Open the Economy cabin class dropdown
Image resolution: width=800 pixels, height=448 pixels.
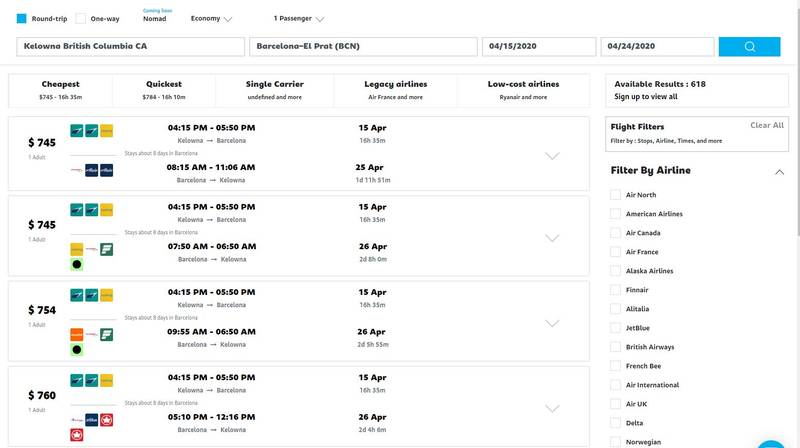(x=211, y=18)
